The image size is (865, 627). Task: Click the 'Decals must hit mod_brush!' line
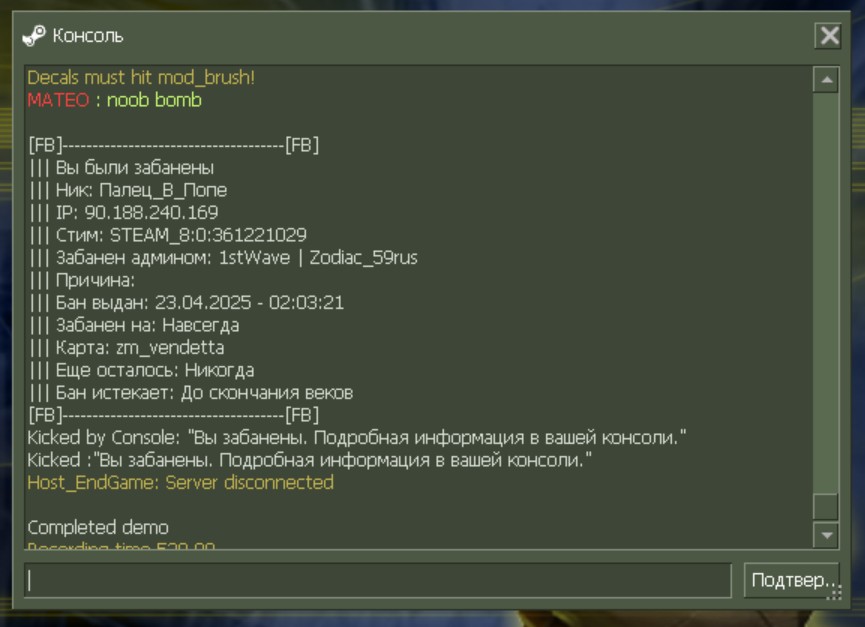pos(141,77)
